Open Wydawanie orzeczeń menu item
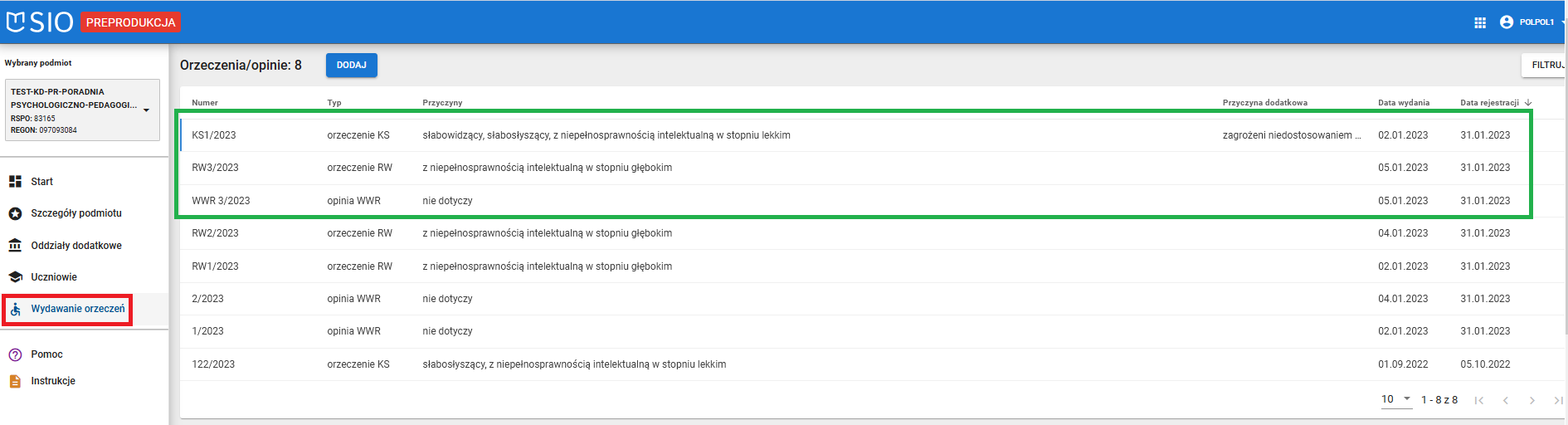This screenshot has width=1568, height=425. click(78, 309)
